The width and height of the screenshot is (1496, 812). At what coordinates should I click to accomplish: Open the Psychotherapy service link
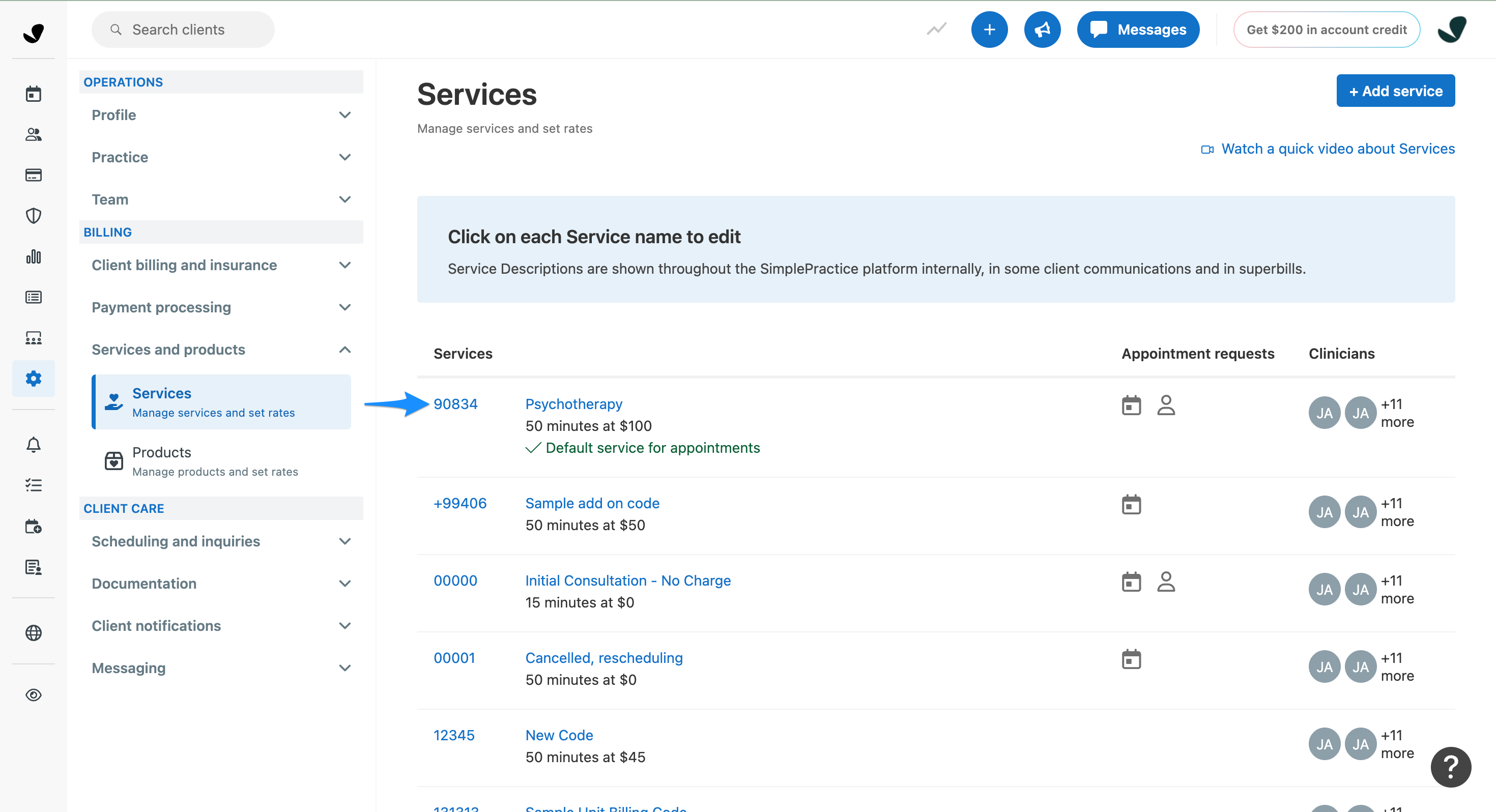573,404
